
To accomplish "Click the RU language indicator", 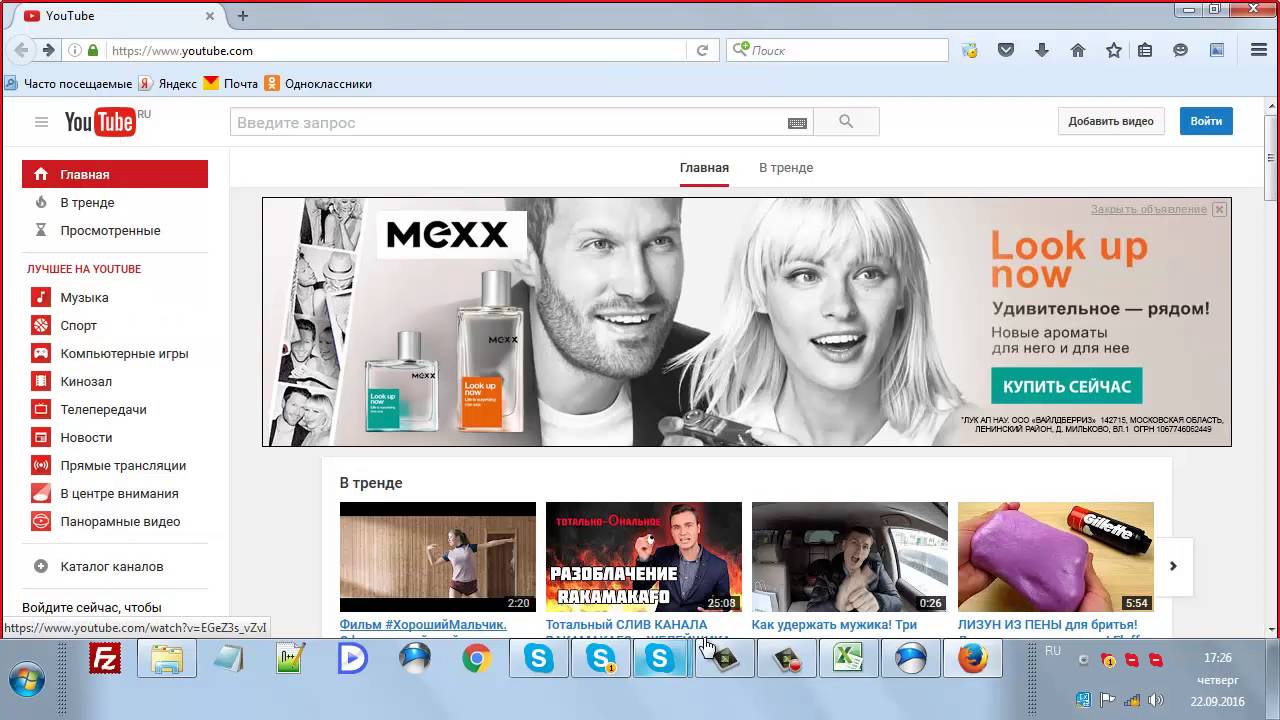I will pos(1053,651).
